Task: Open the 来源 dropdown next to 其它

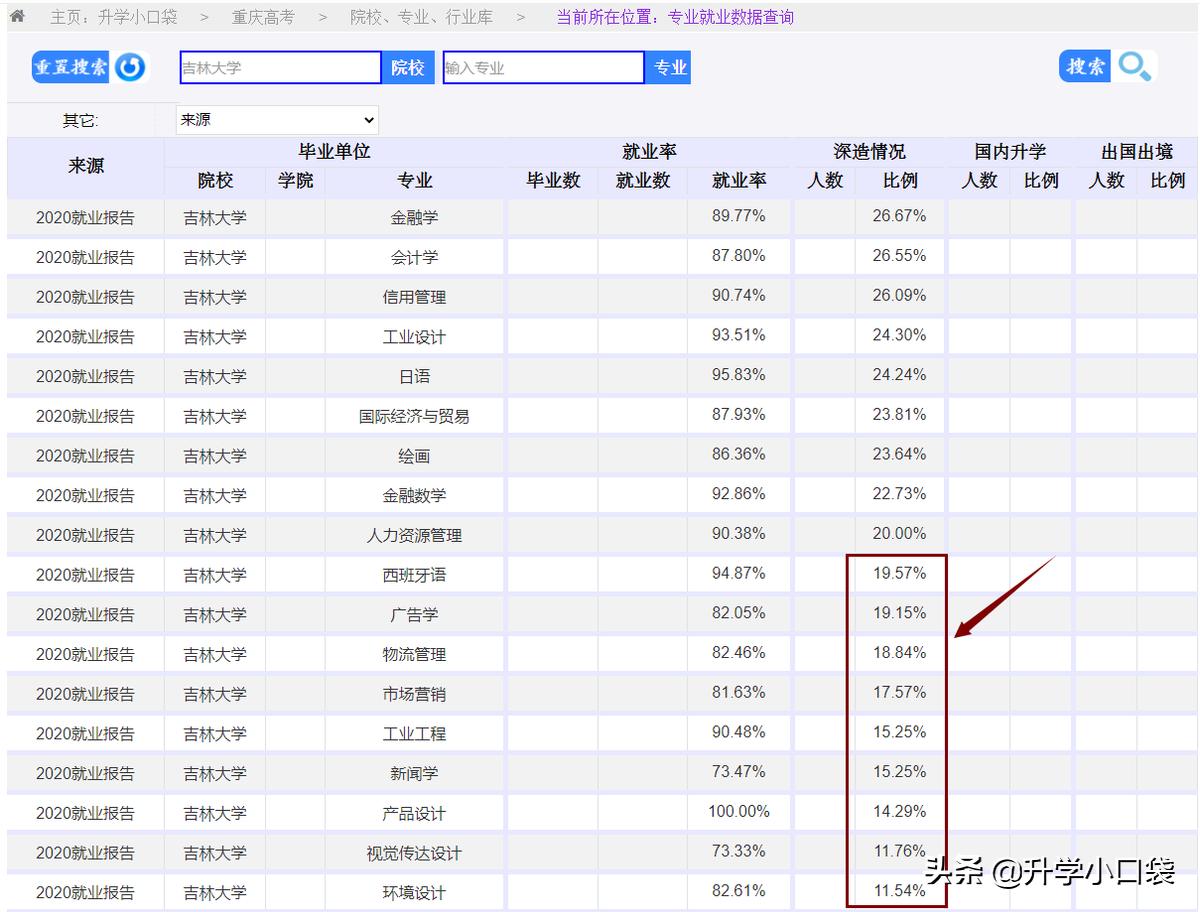Action: click(276, 120)
